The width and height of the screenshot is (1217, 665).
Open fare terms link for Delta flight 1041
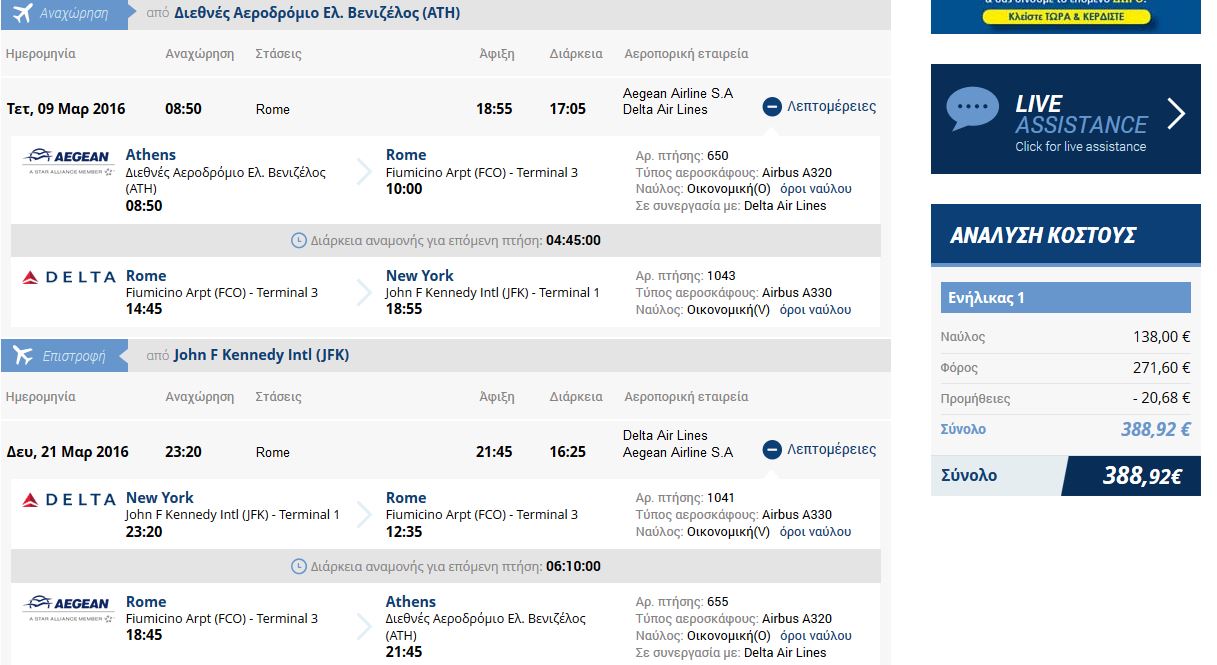[815, 532]
